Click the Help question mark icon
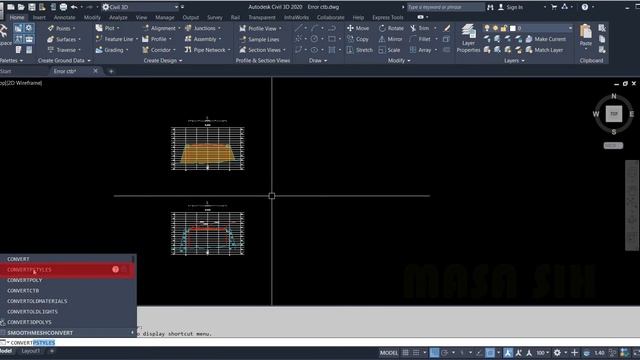Image resolution: width=640 pixels, height=360 pixels. pos(585,7)
